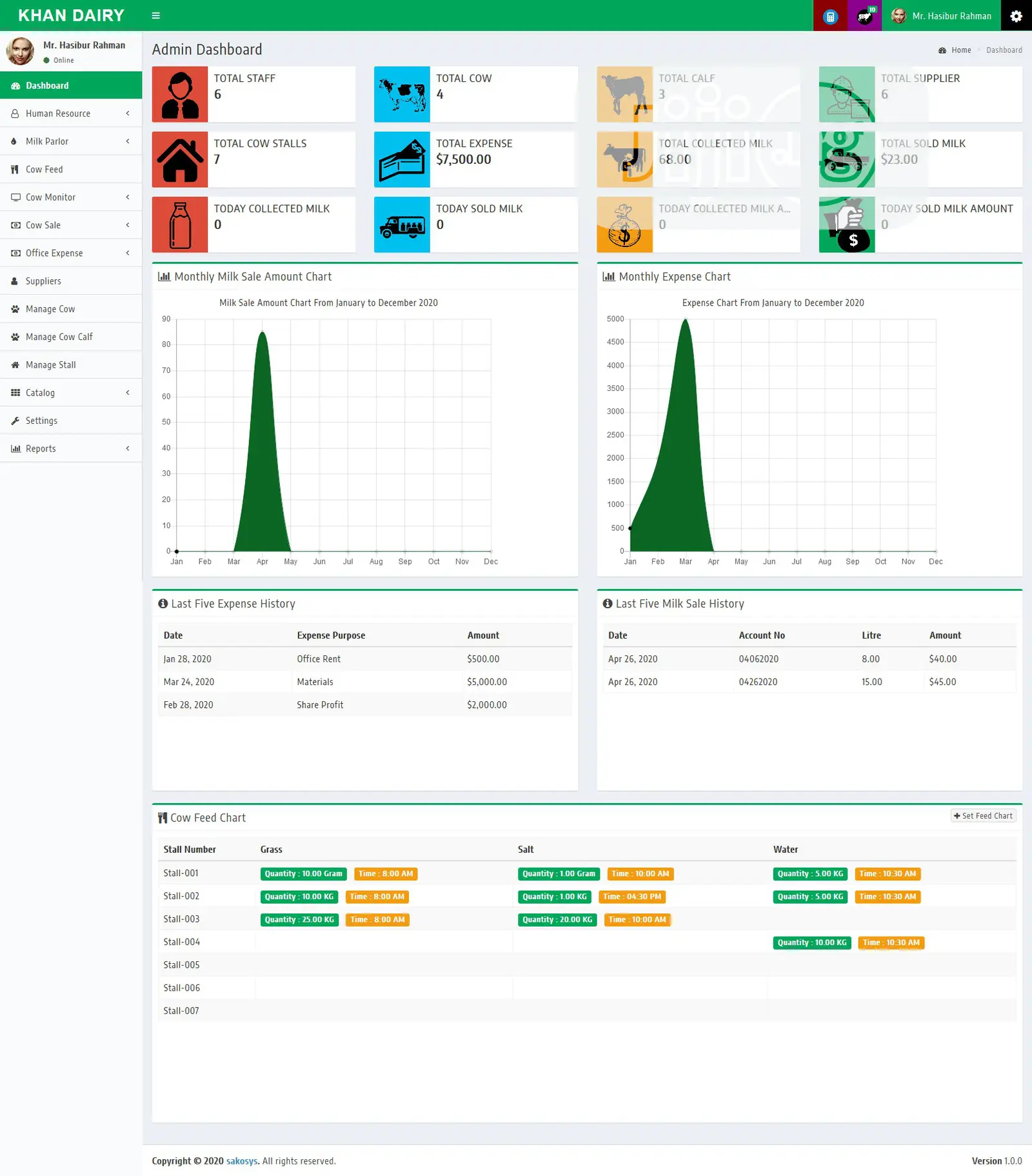Click the cutlery icon beside Cow Feed Chart

point(163,818)
